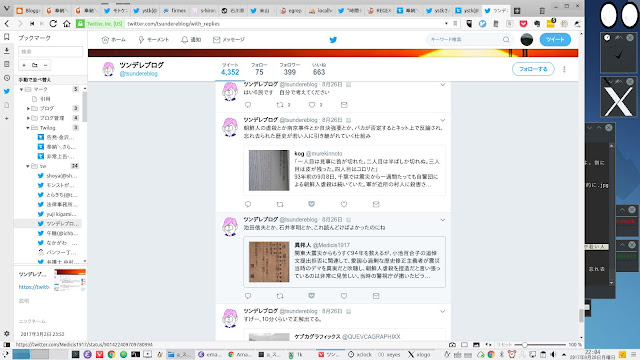This screenshot has height=360, width=640.
Task: Open Twitter ホーム navigation item
Action: click(x=113, y=40)
